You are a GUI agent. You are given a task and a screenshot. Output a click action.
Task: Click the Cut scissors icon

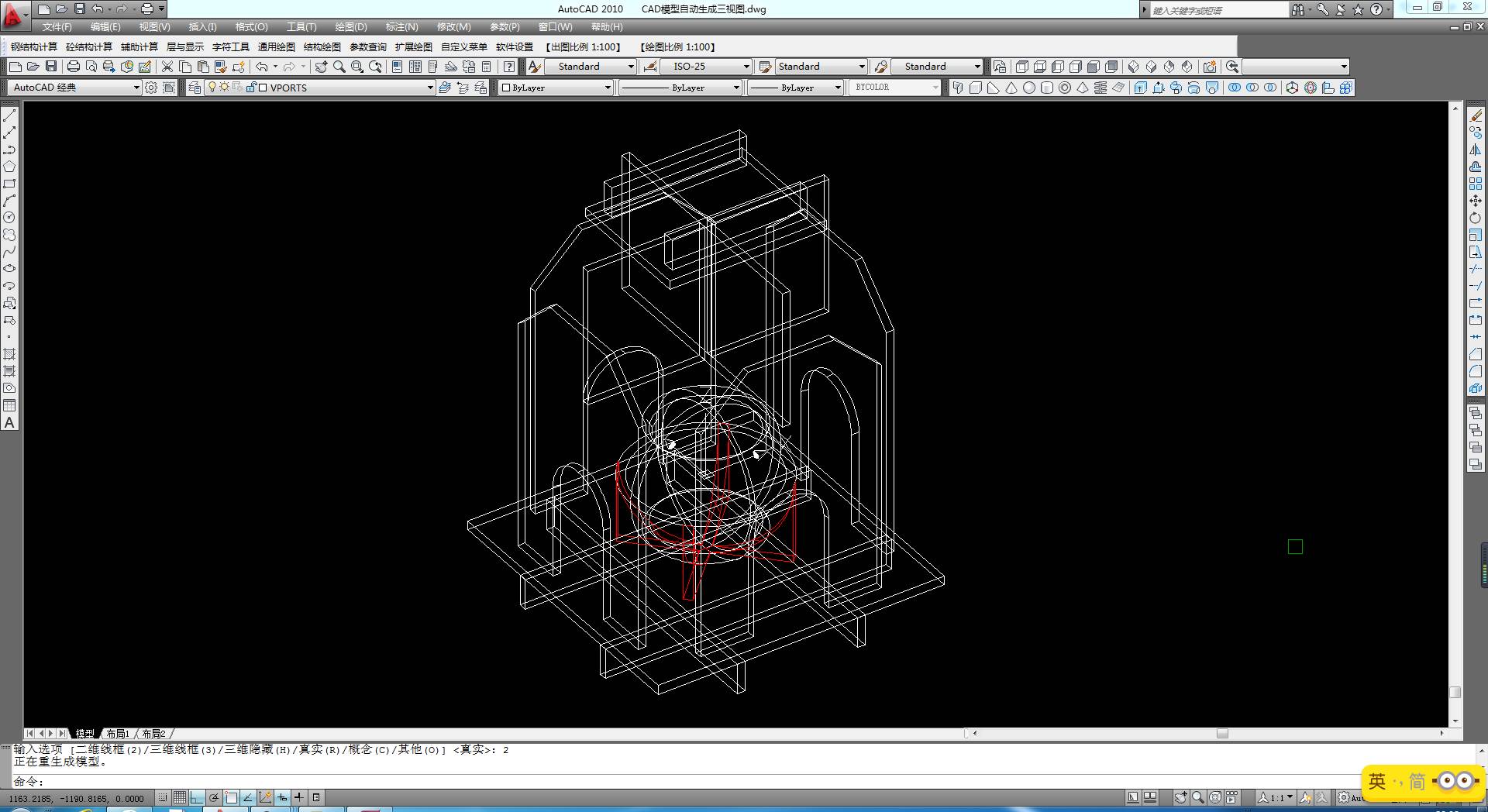point(167,67)
